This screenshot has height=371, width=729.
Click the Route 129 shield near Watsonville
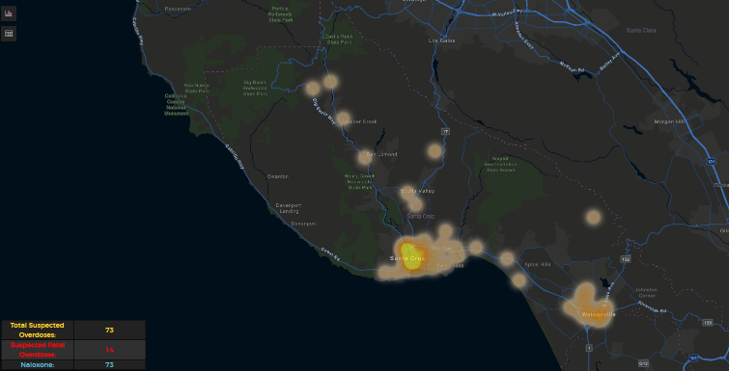pos(708,322)
